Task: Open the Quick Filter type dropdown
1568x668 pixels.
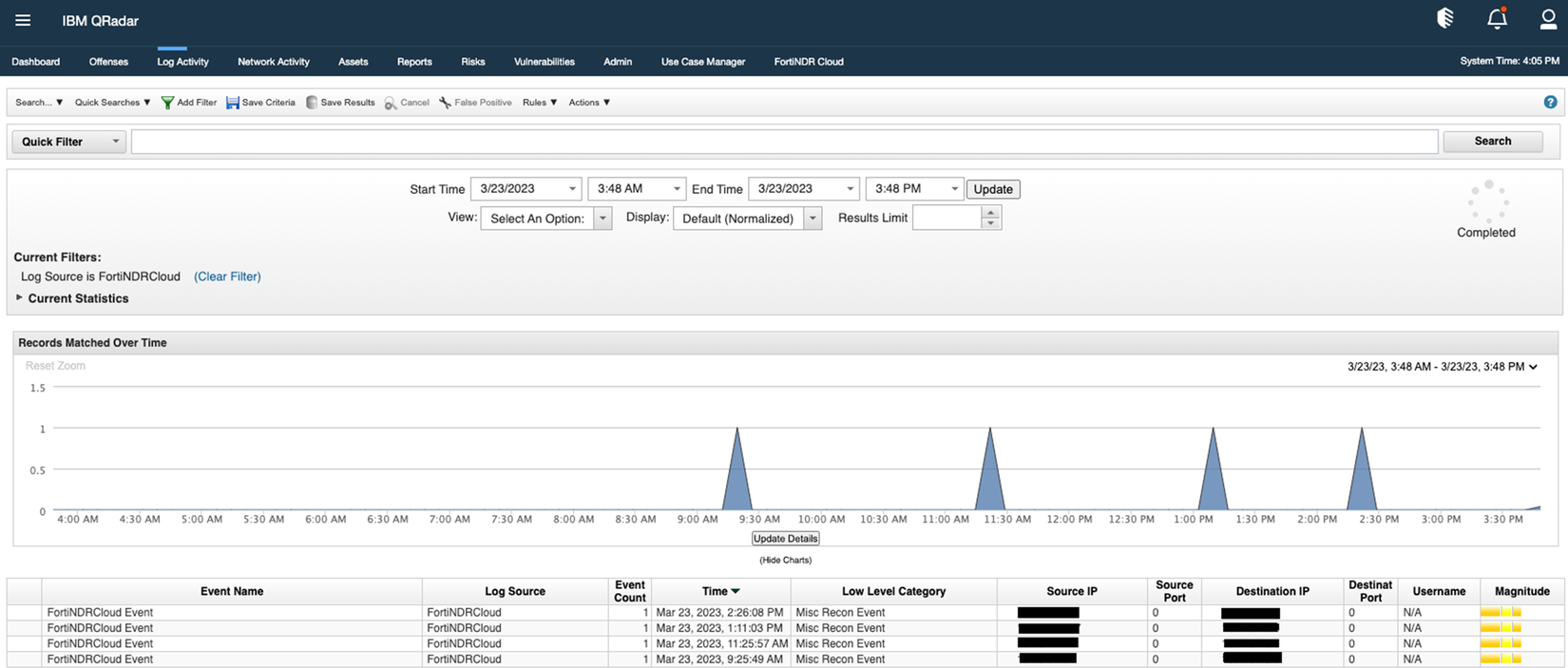Action: [68, 142]
